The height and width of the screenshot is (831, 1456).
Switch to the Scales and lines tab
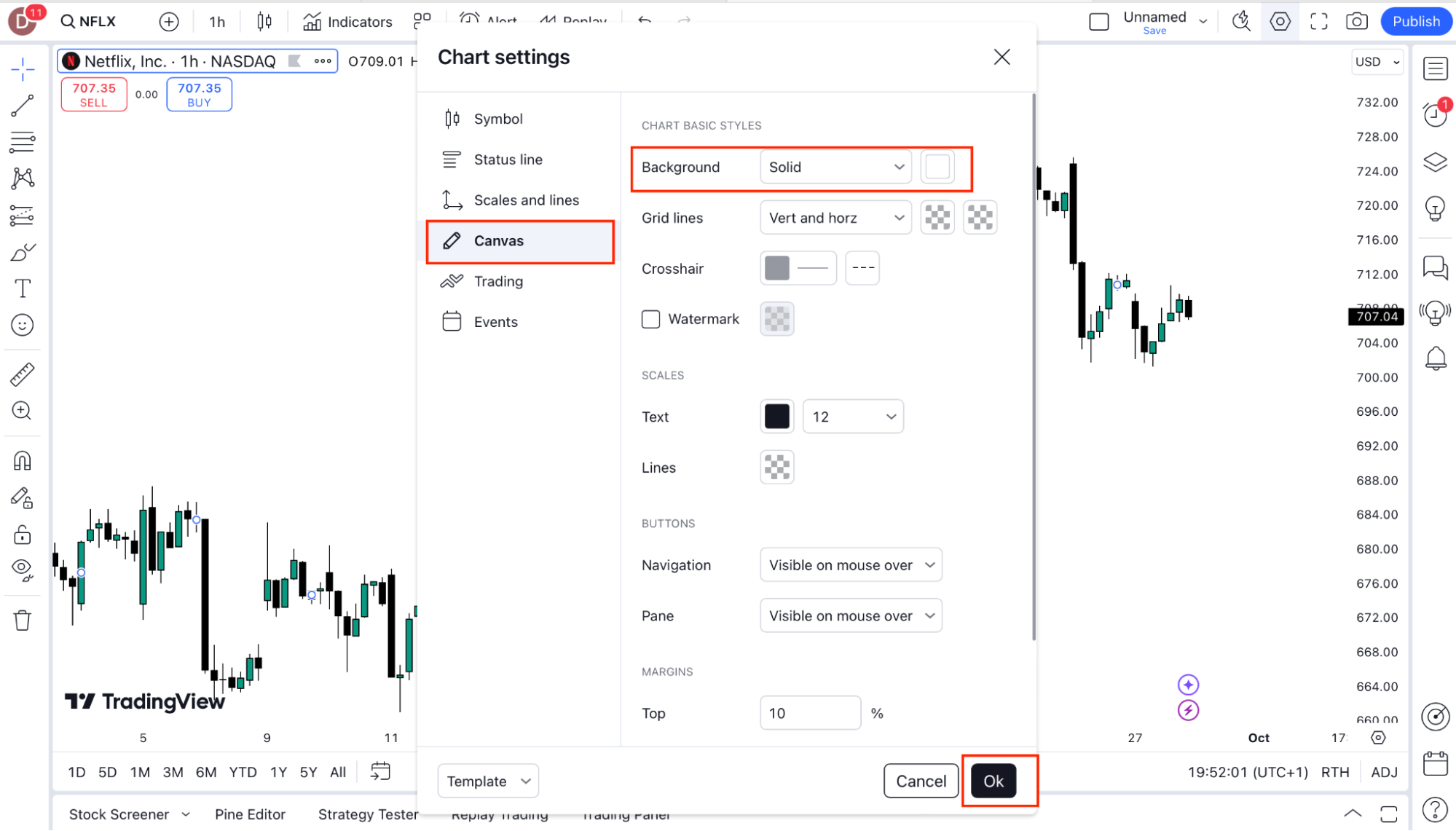click(x=526, y=200)
